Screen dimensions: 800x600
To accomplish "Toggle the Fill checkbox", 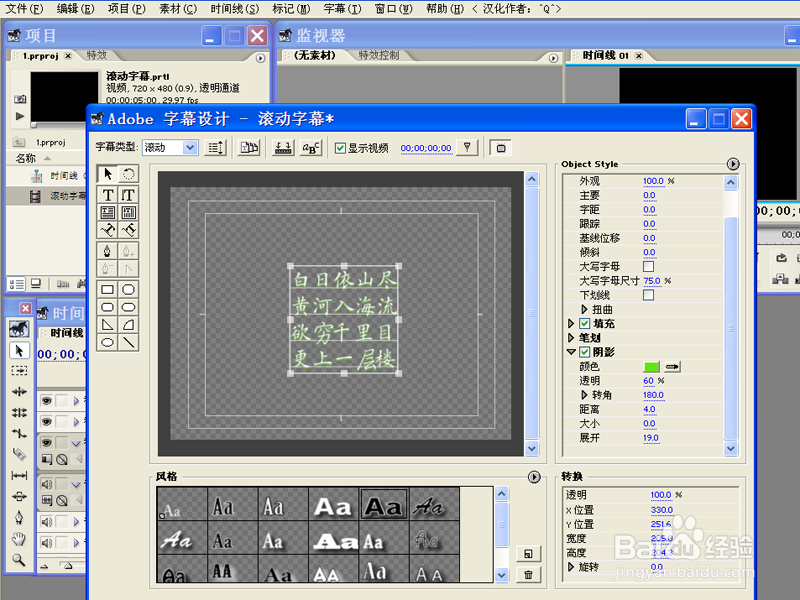I will [585, 323].
